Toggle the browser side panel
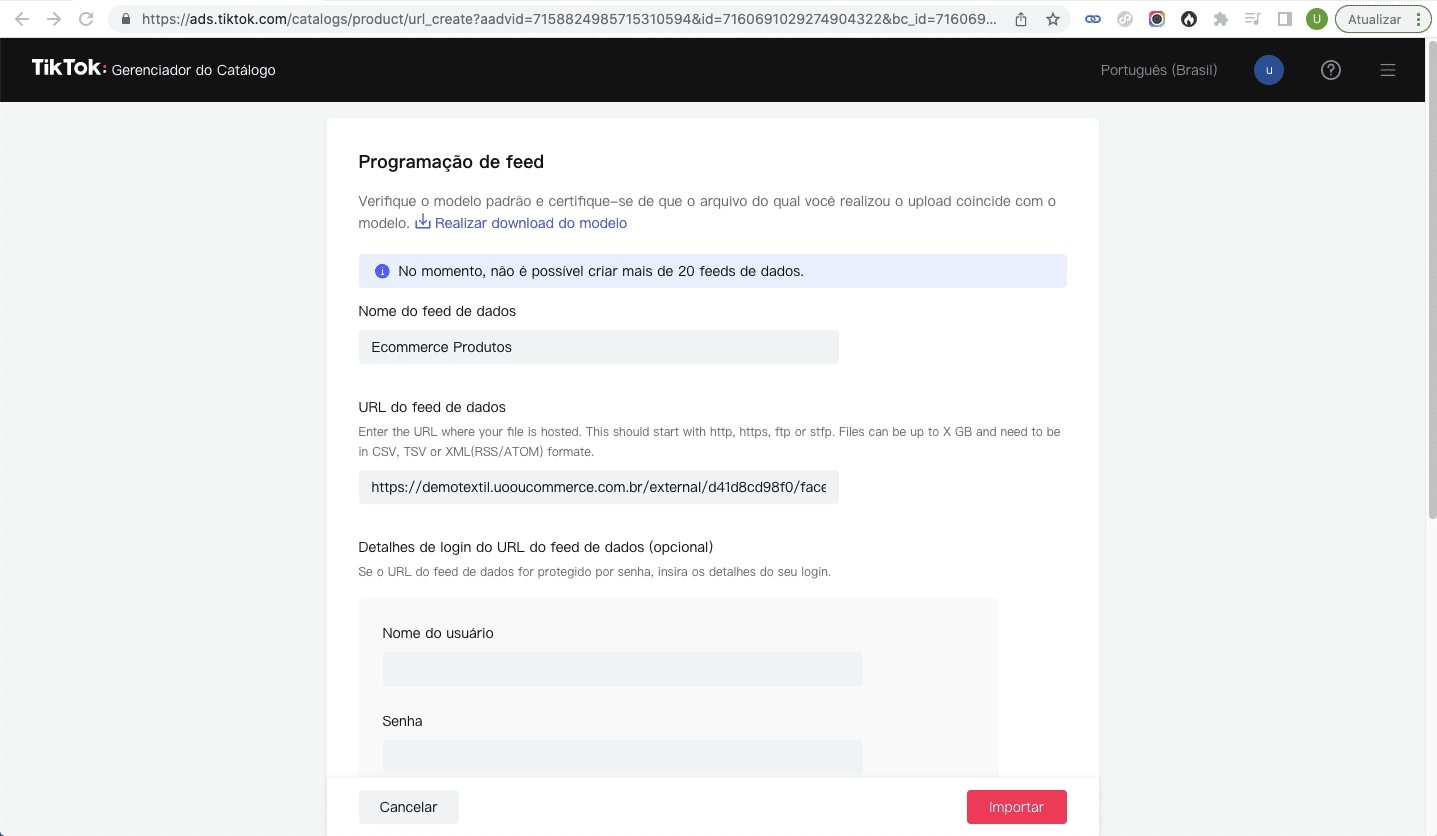The image size is (1437, 836). [1285, 19]
